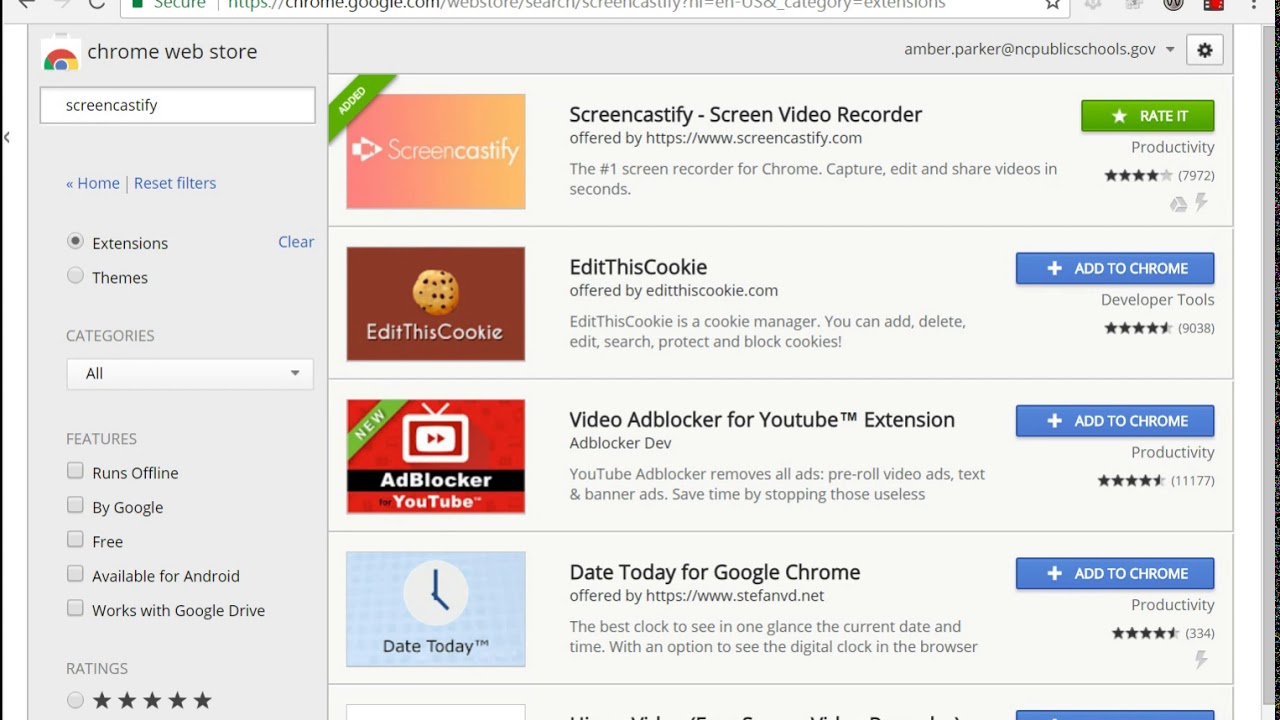Add Video Adblocker for Youtube to Chrome

click(x=1115, y=421)
